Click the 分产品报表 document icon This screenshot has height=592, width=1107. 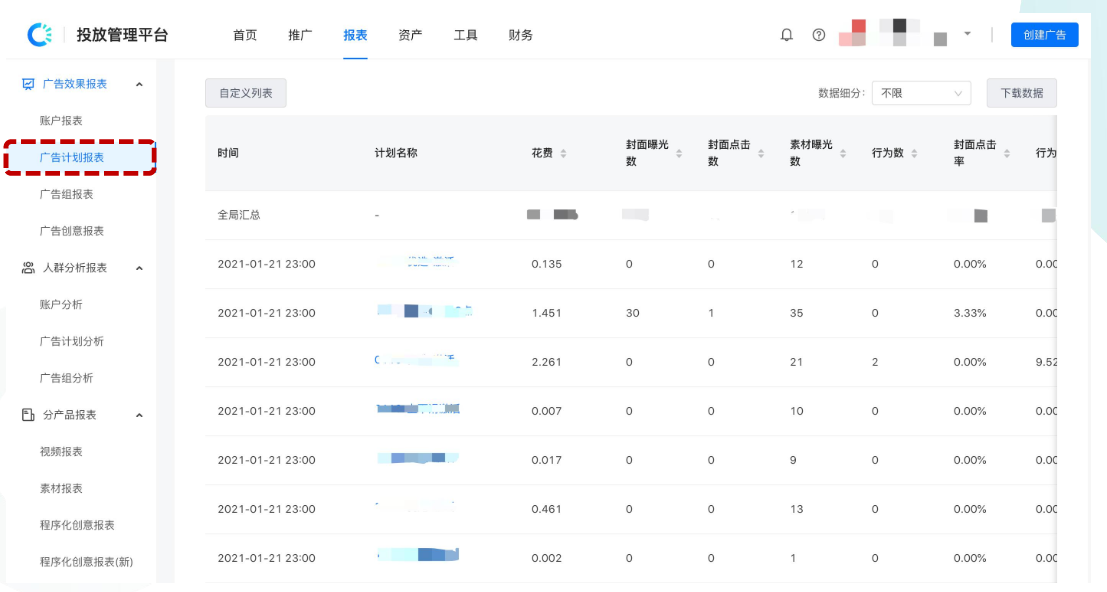pos(28,414)
